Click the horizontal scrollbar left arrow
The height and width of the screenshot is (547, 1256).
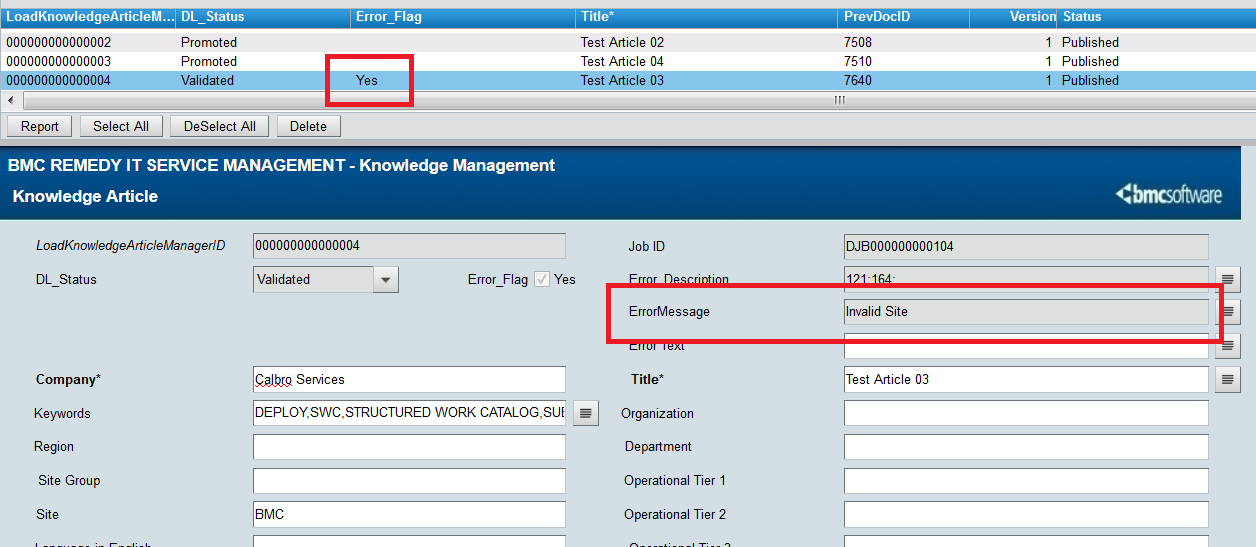[x=11, y=101]
